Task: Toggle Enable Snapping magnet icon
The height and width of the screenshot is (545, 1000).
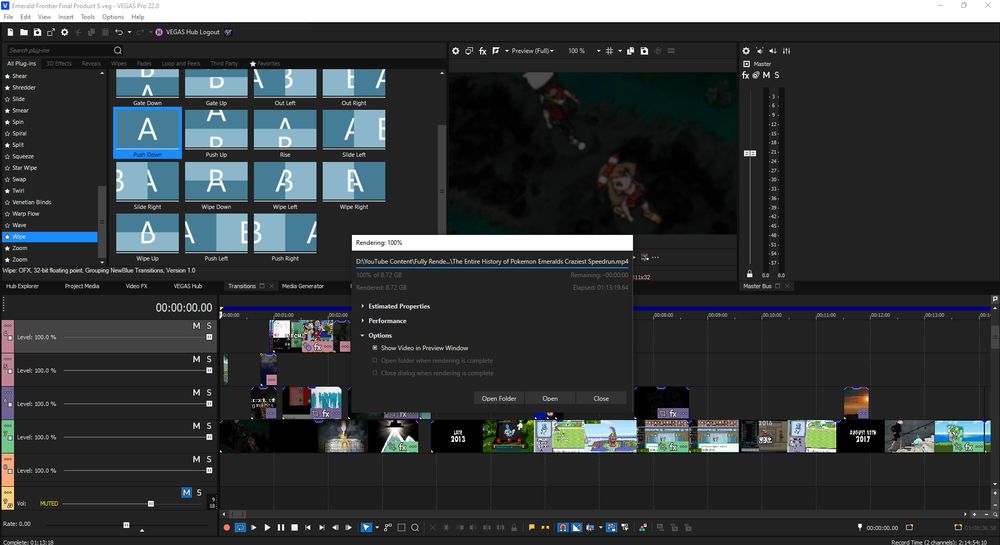Action: [562, 528]
